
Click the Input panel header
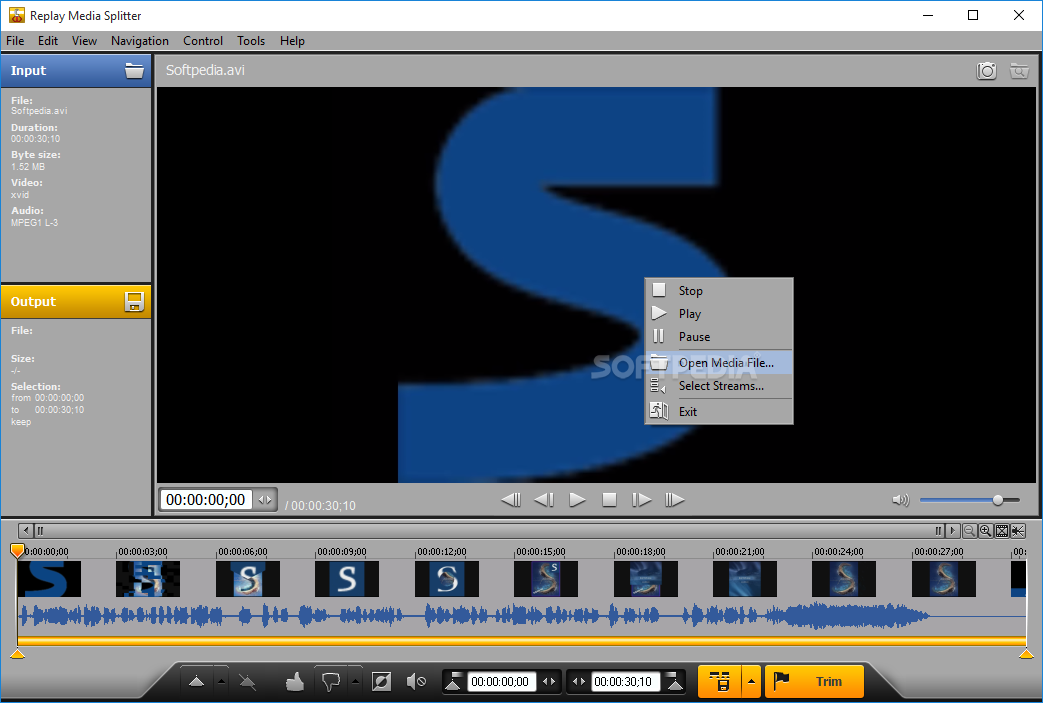tap(76, 70)
